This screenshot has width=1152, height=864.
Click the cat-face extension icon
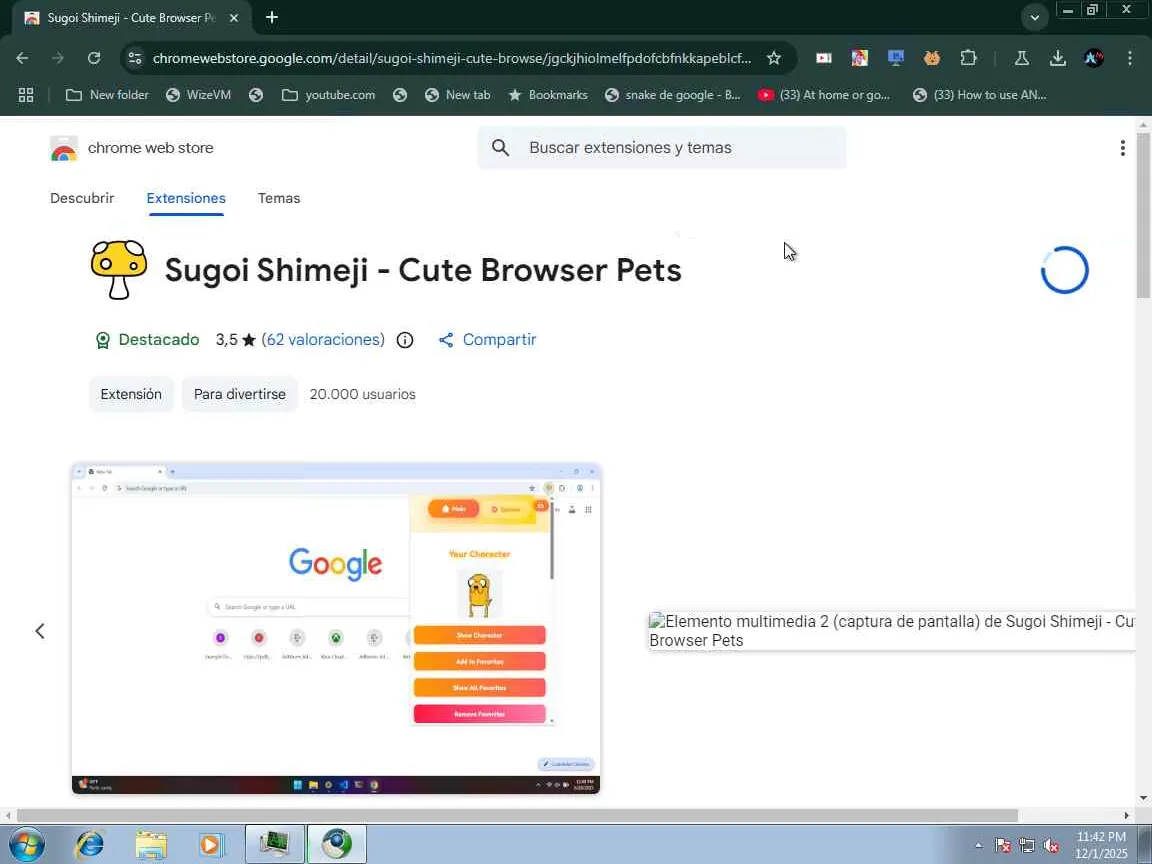point(932,58)
